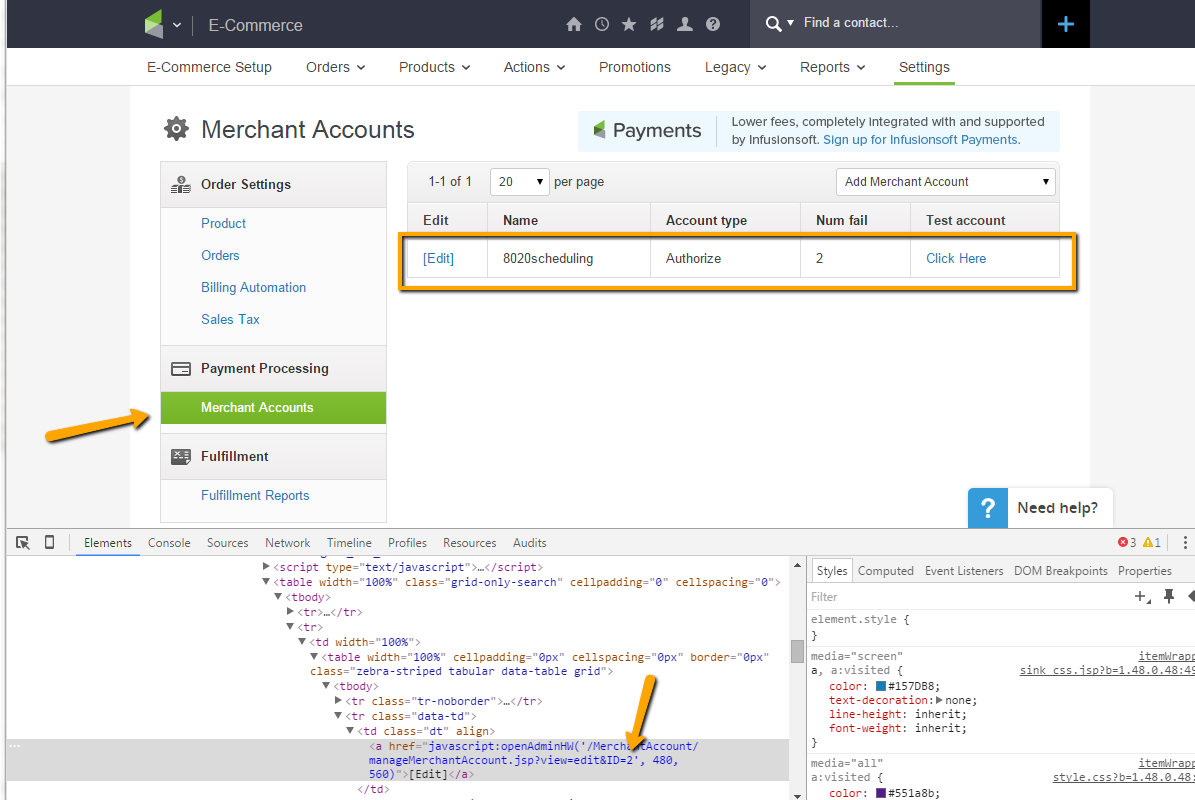
Task: Click the blue plus quick-add button
Action: click(1065, 24)
